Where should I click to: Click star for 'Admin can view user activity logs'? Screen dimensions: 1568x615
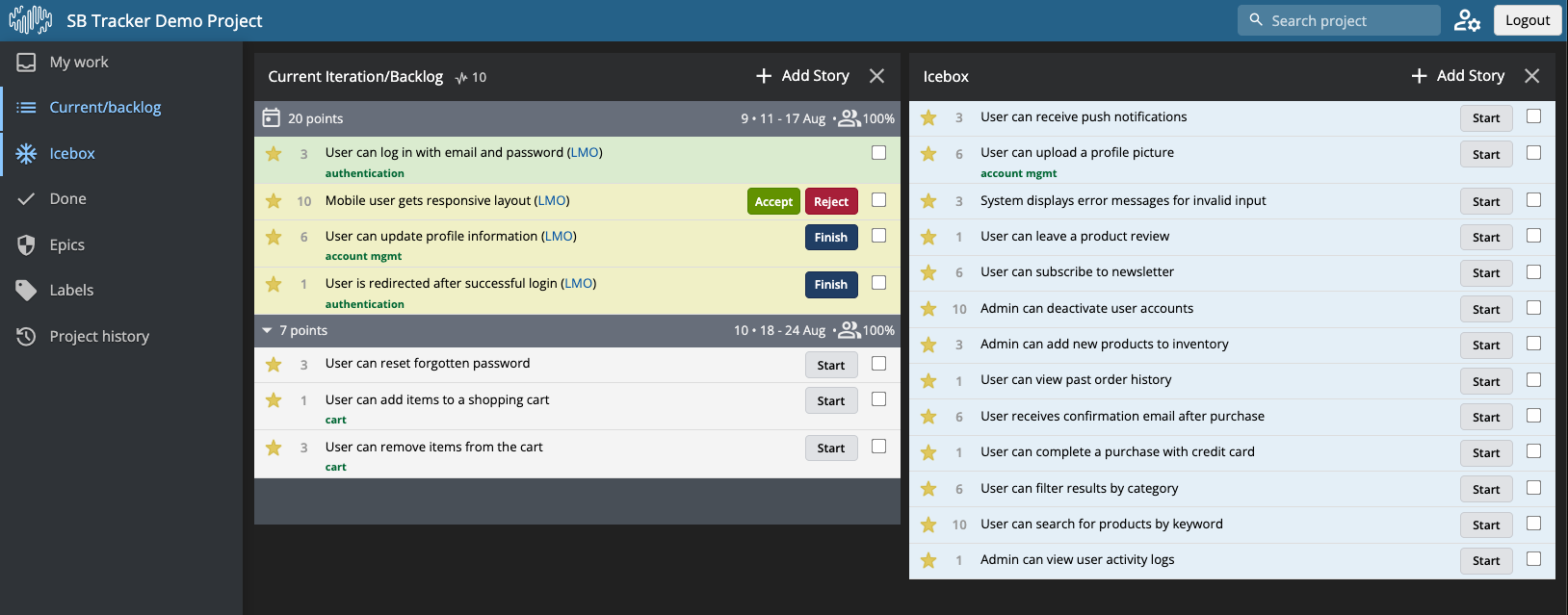tap(928, 560)
